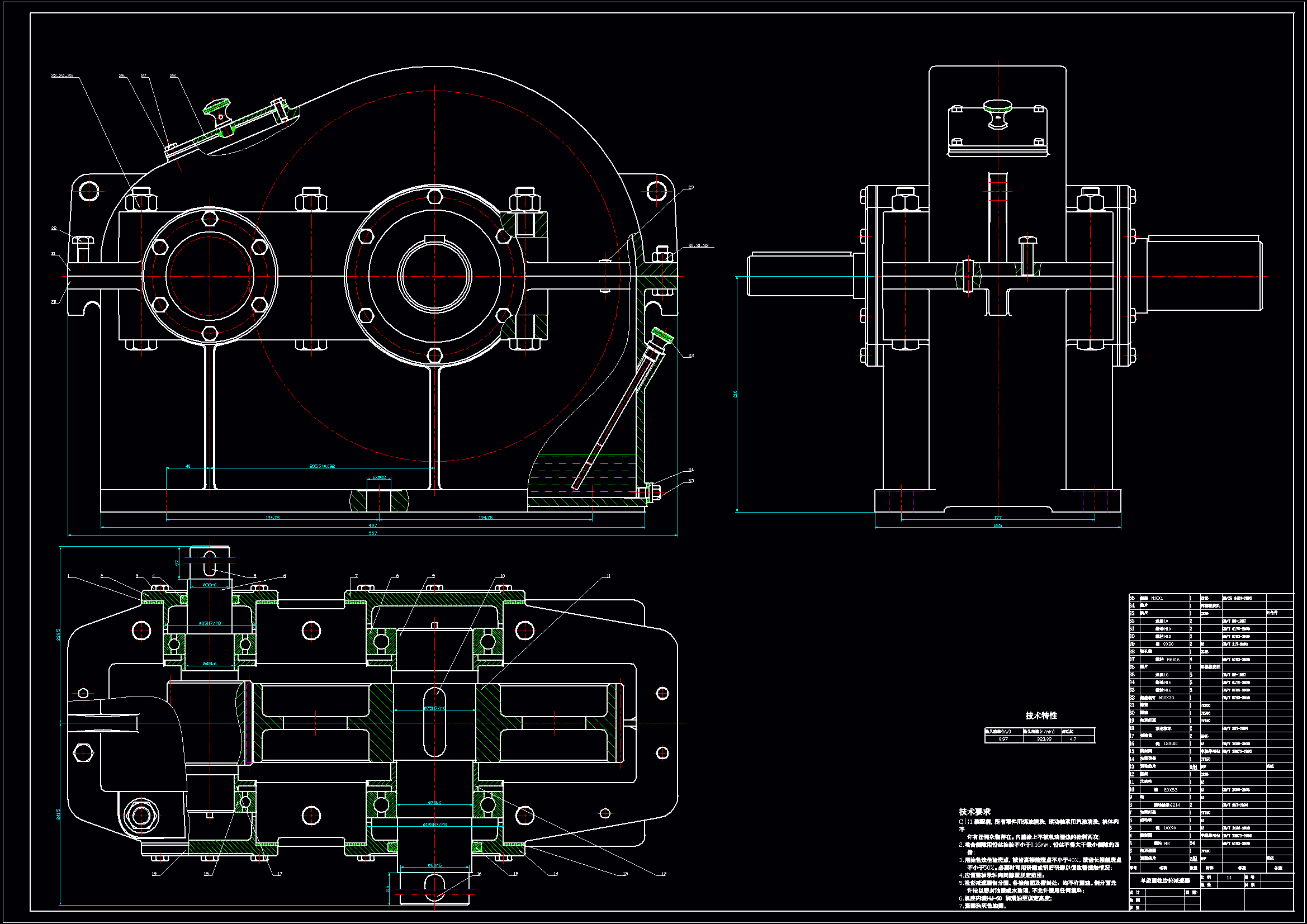Select the 323.33 input speed value cell
This screenshot has height=924, width=1307.
(1044, 739)
